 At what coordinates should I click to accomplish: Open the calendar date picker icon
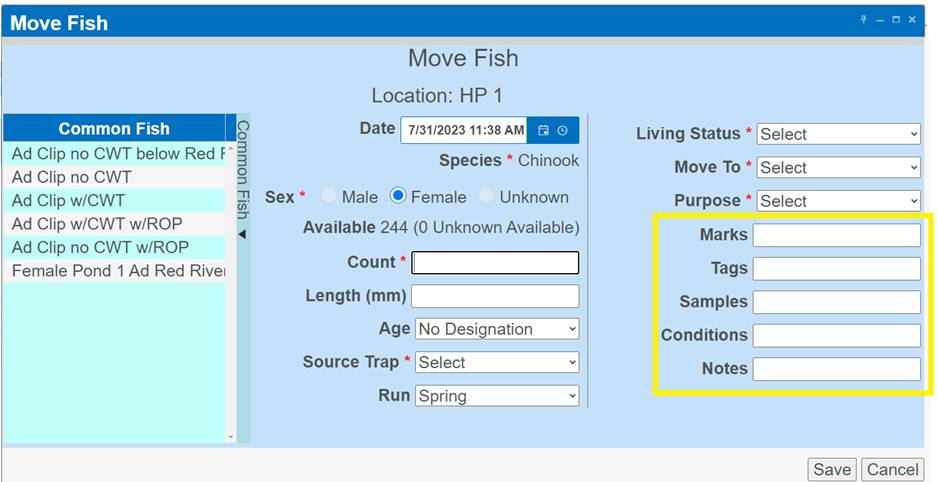point(544,130)
